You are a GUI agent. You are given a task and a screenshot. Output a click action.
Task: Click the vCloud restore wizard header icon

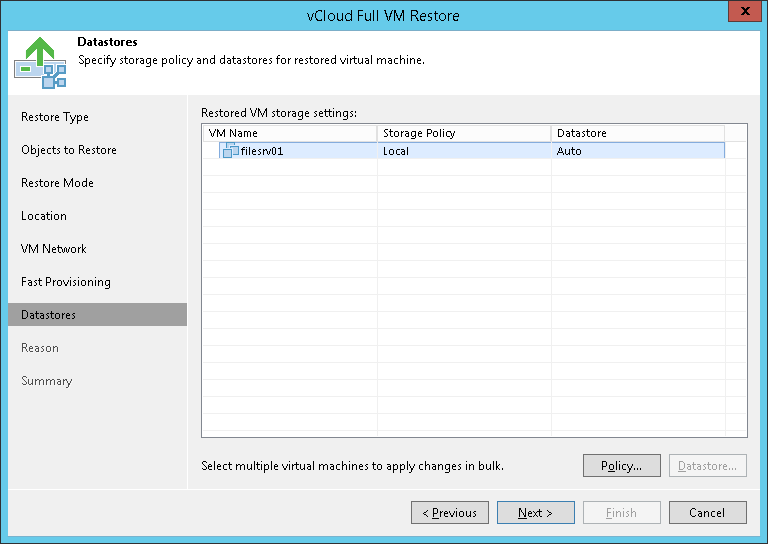pos(40,63)
